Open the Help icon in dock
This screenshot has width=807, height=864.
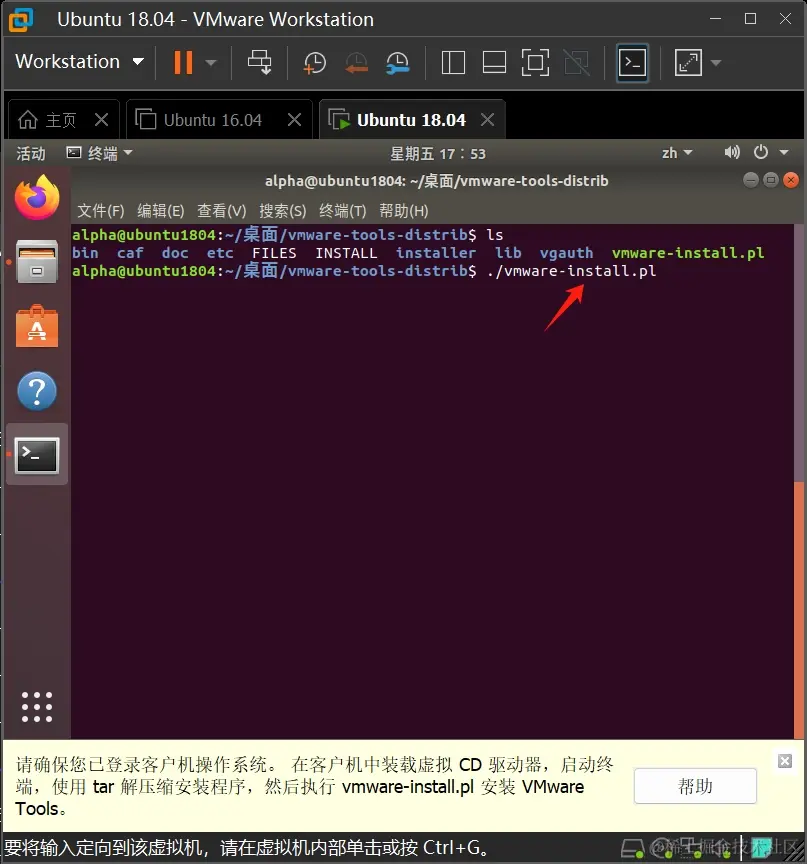point(37,391)
